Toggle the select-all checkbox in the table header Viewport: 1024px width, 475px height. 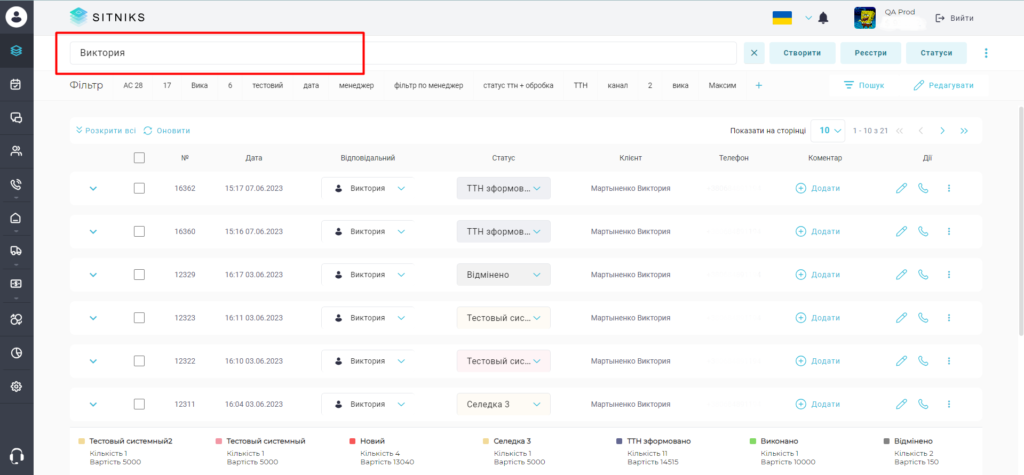click(139, 157)
